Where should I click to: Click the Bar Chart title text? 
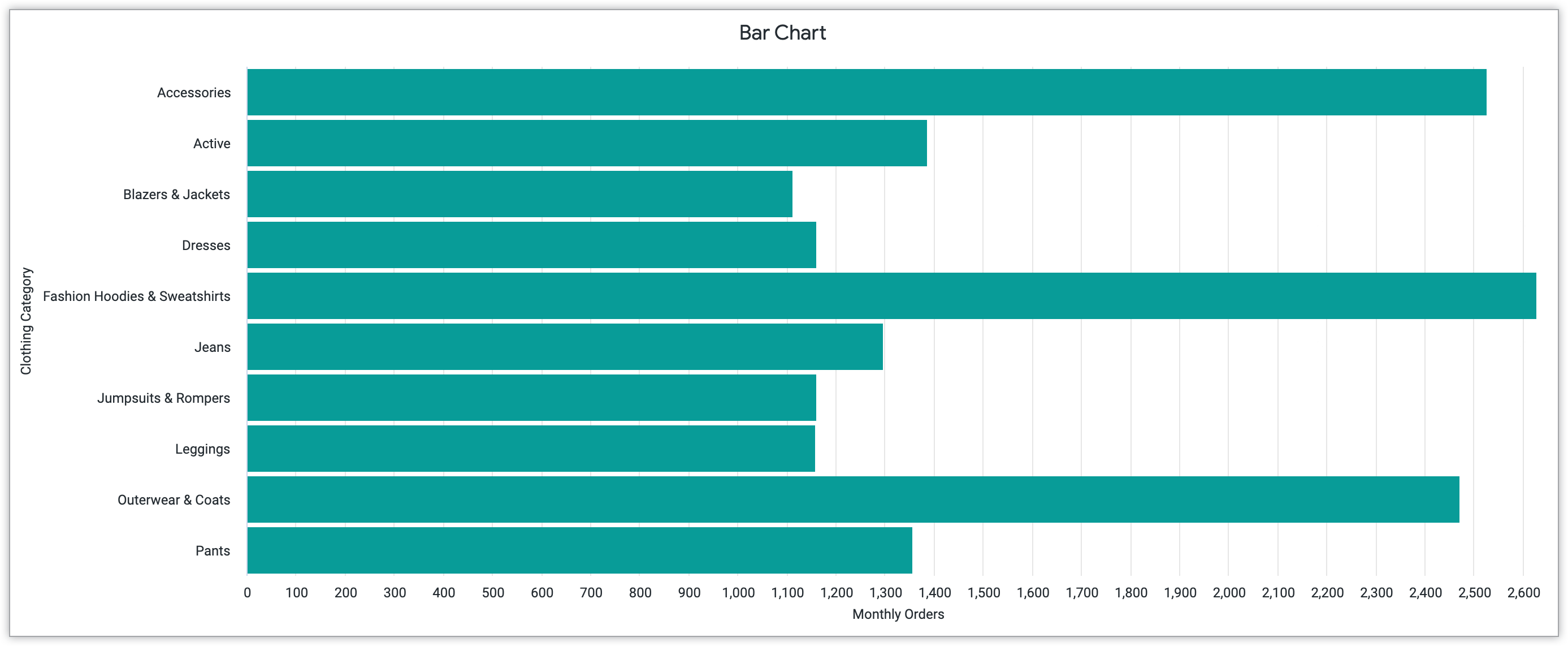click(784, 29)
